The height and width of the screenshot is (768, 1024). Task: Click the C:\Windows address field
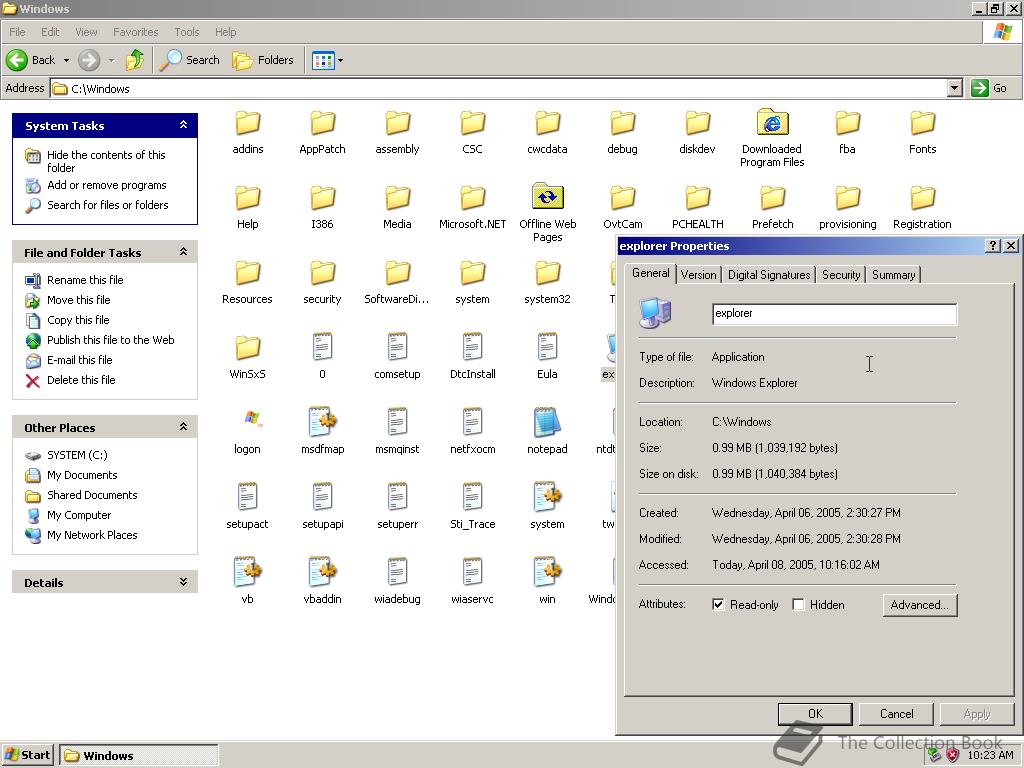pos(499,88)
